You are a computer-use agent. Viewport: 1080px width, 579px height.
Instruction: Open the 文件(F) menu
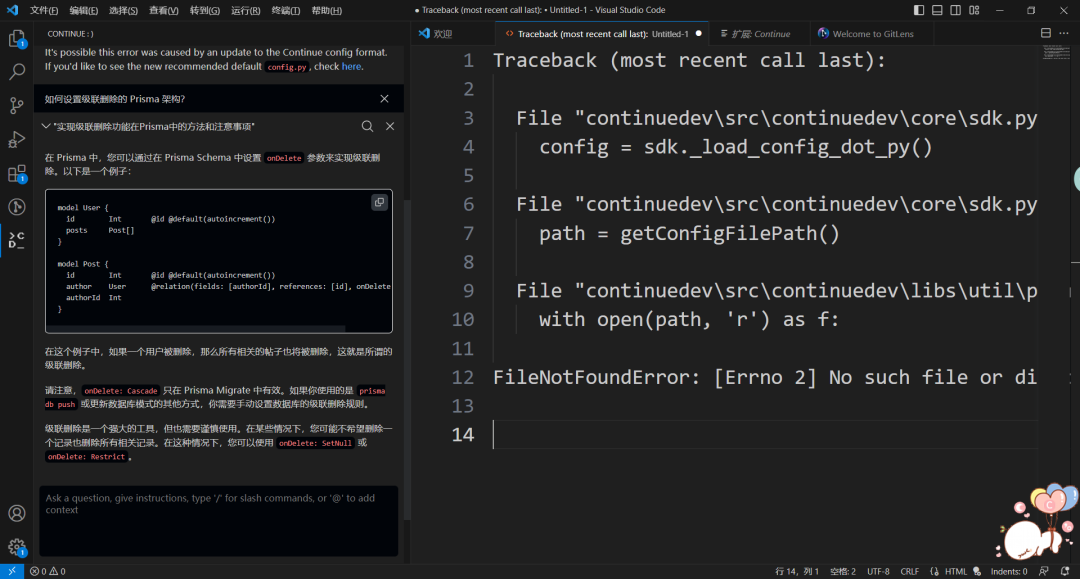[43, 10]
